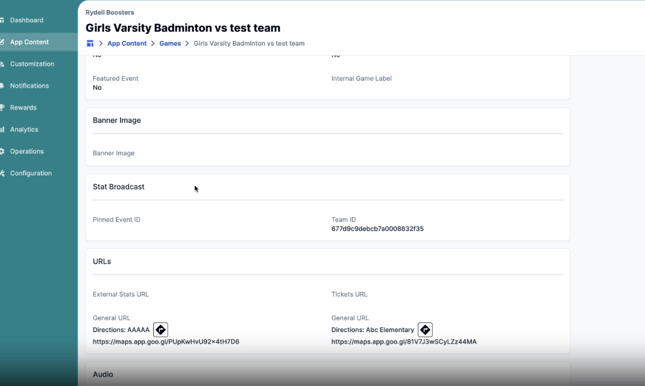Click the Configuration tools icon
Image resolution: width=645 pixels, height=386 pixels.
2,173
